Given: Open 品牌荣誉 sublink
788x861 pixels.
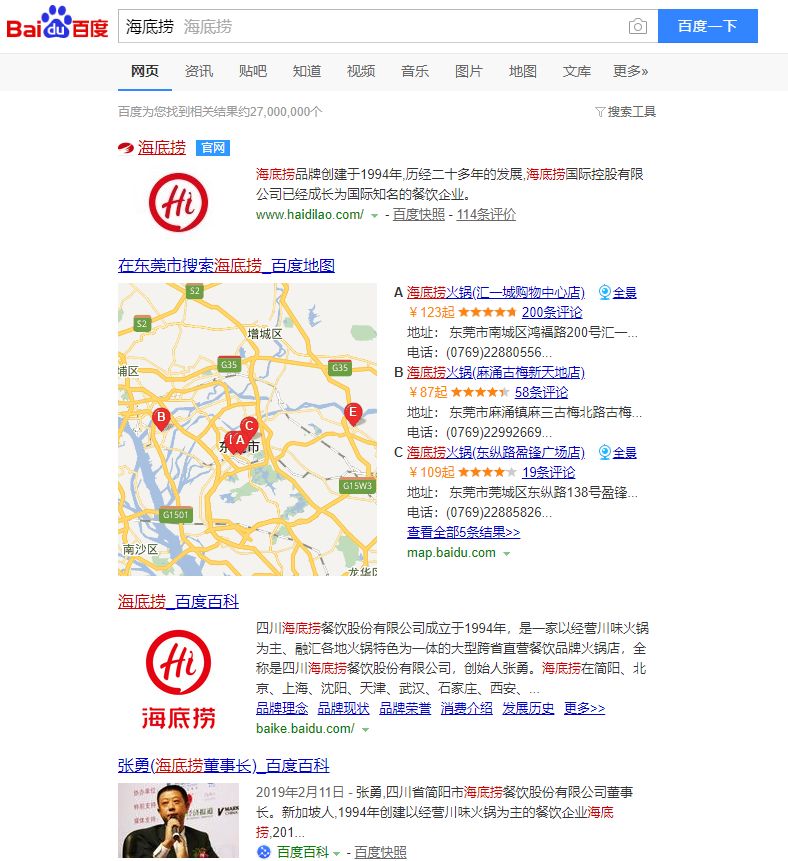Looking at the screenshot, I should (405, 708).
